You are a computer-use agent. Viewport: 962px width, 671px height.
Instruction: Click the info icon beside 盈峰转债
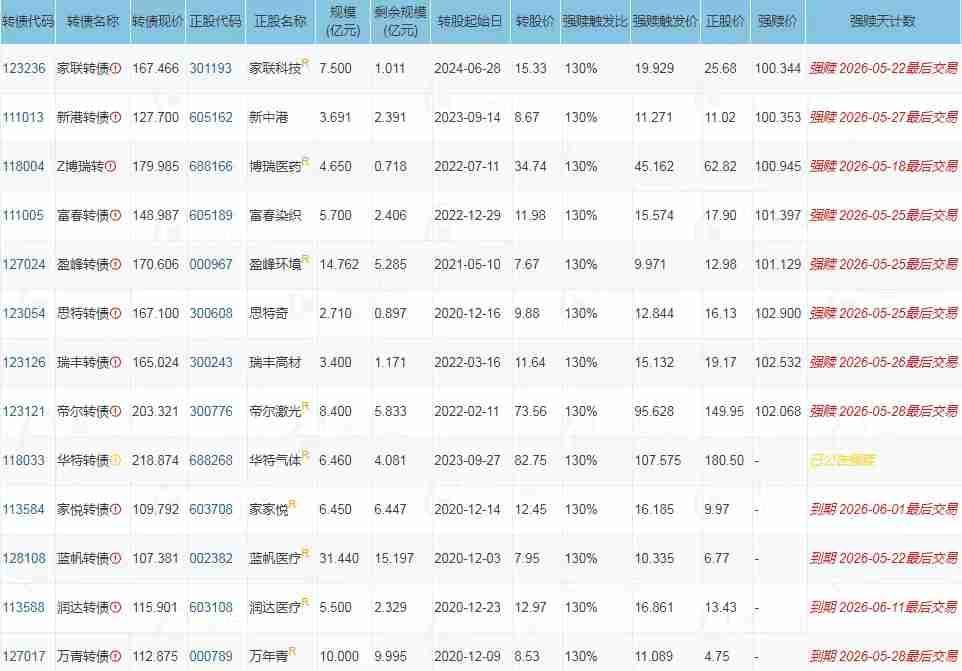pos(116,264)
